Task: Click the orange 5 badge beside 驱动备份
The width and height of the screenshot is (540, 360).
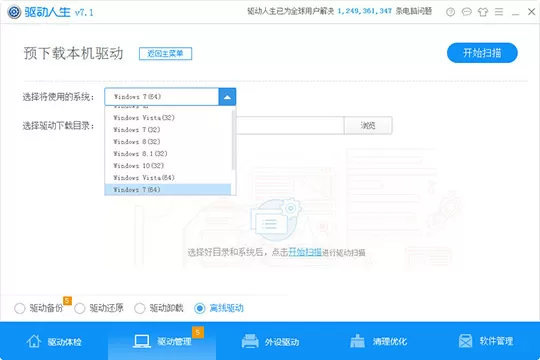Action: click(x=67, y=300)
